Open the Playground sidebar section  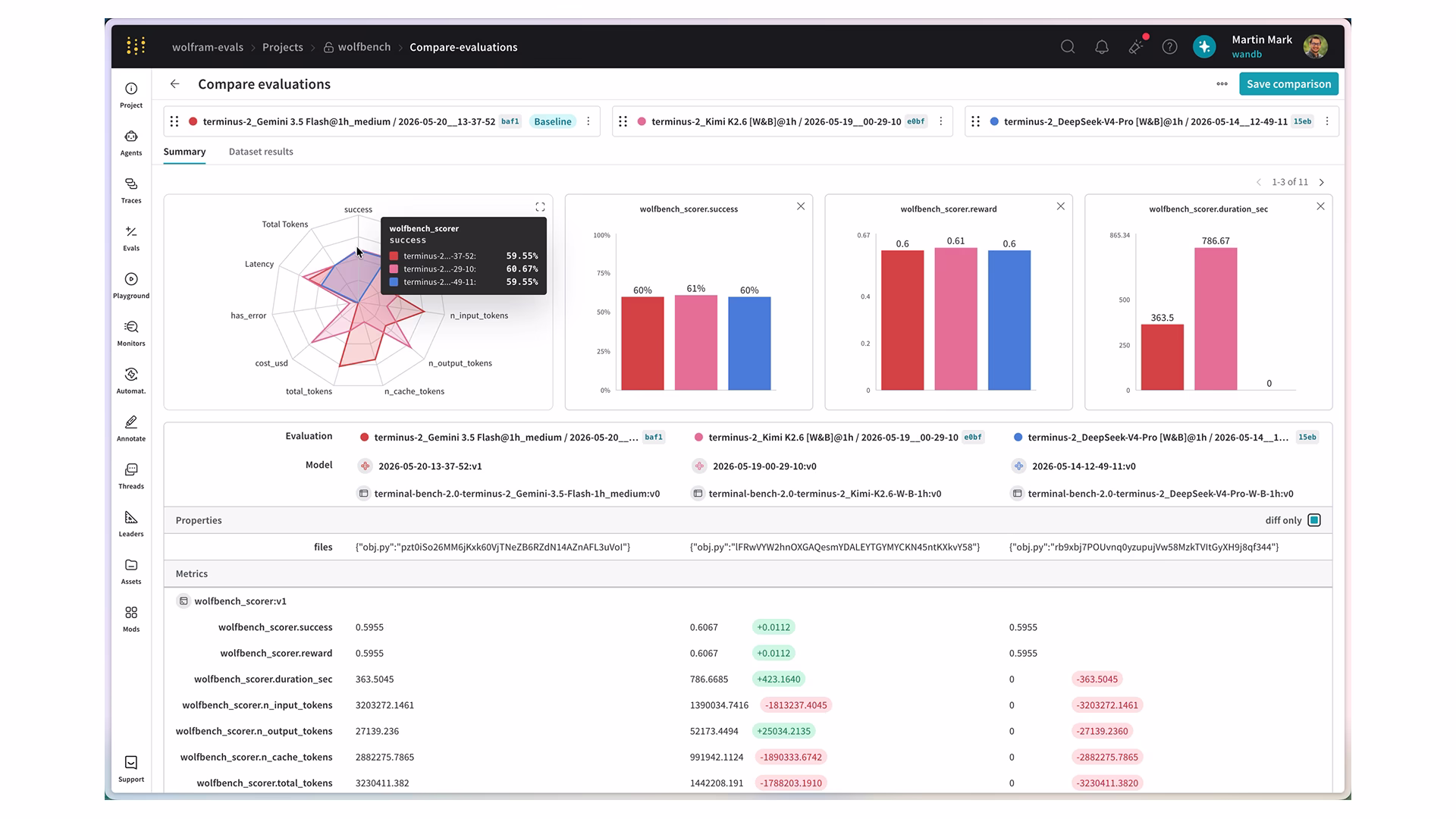[131, 286]
